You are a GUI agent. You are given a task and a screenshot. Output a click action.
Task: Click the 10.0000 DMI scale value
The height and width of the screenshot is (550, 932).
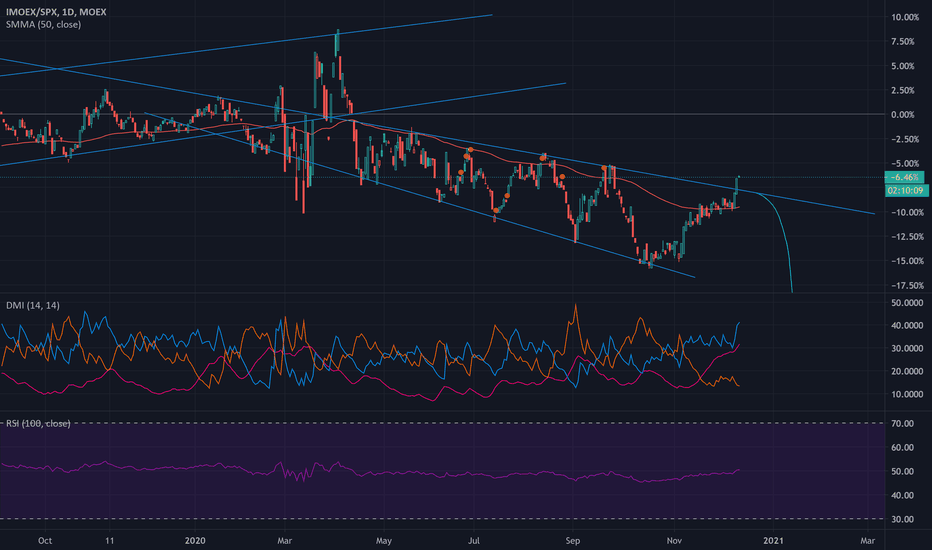tap(906, 394)
